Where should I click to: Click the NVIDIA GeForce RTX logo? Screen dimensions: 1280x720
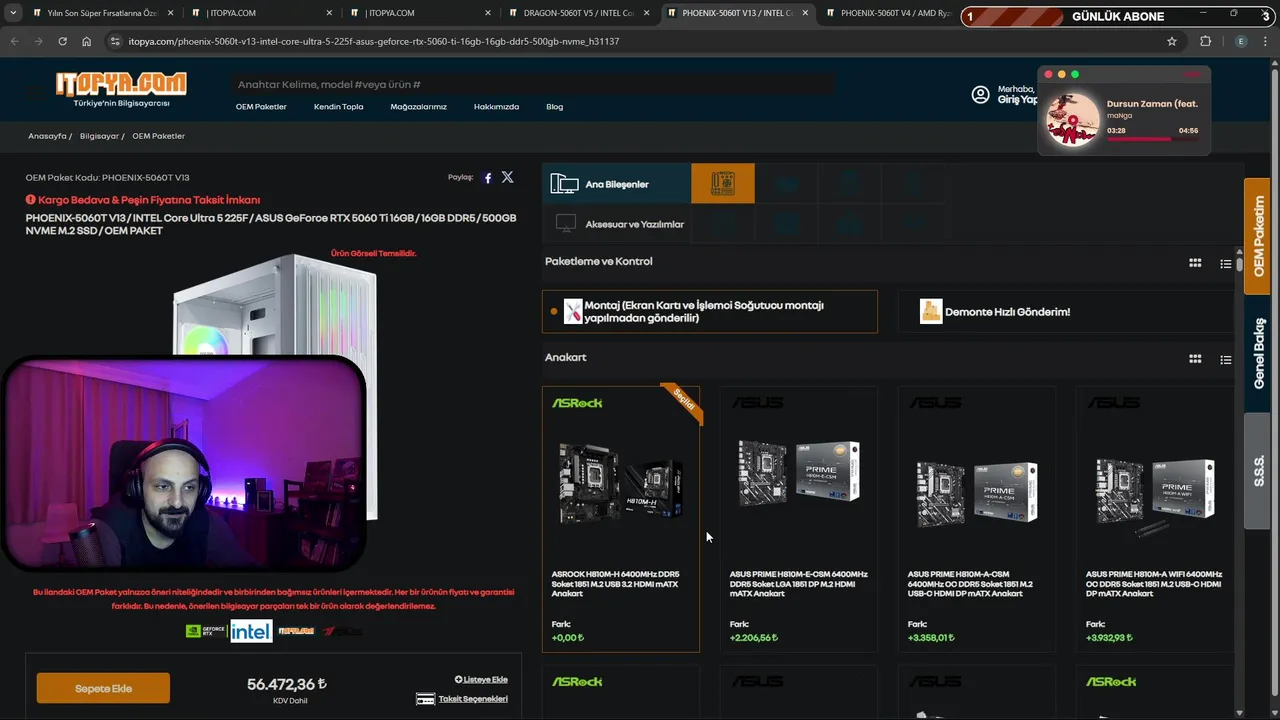tap(206, 631)
